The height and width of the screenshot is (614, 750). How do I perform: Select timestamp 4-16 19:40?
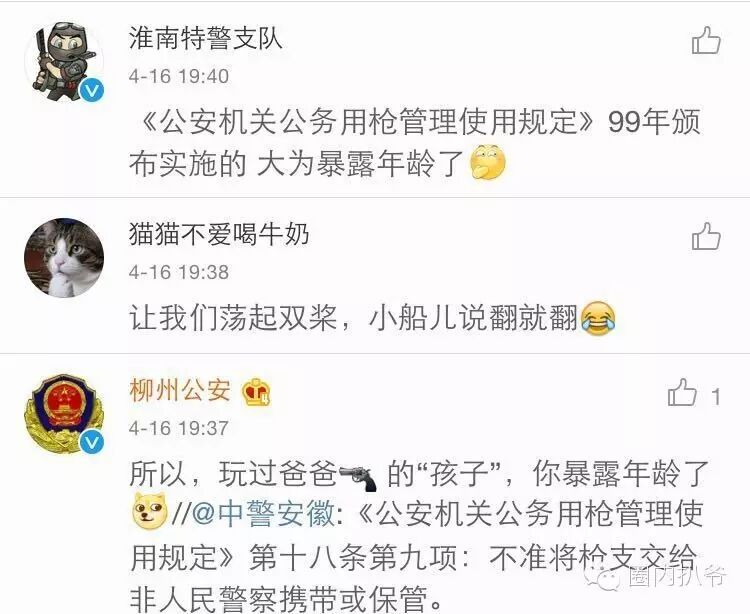[179, 77]
